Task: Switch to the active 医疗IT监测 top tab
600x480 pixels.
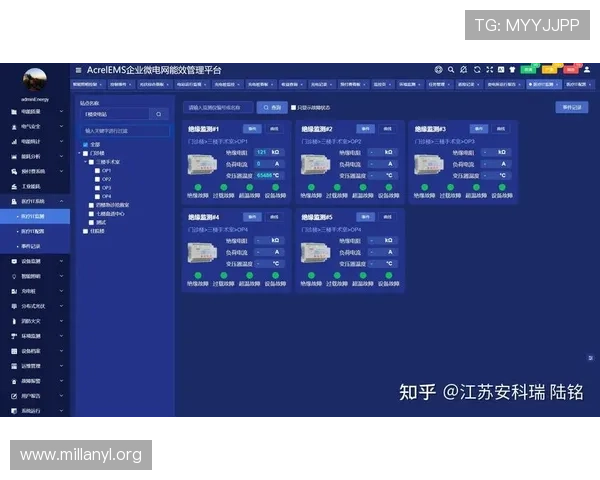Action: [x=543, y=84]
